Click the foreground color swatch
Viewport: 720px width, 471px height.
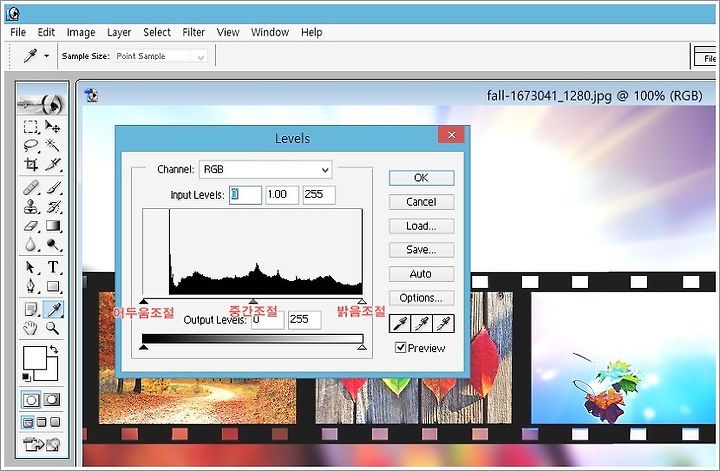click(35, 358)
